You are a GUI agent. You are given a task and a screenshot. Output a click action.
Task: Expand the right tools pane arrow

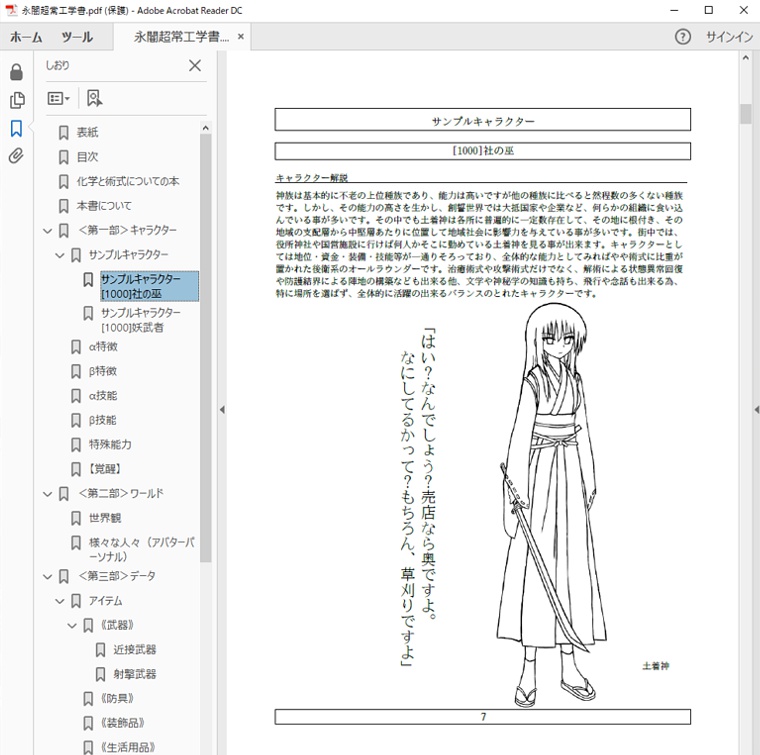(757, 410)
